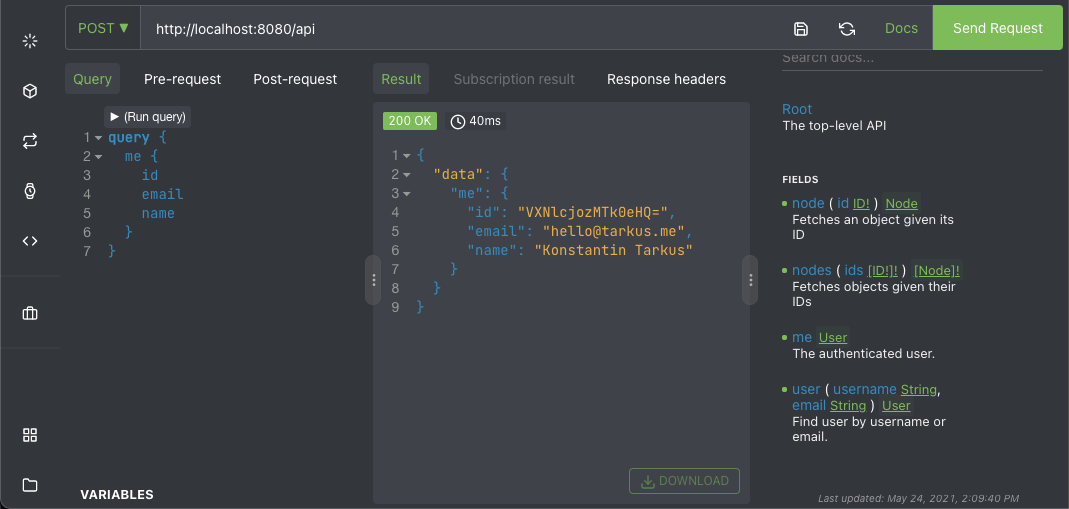Open the Response headers tab

[x=666, y=79]
